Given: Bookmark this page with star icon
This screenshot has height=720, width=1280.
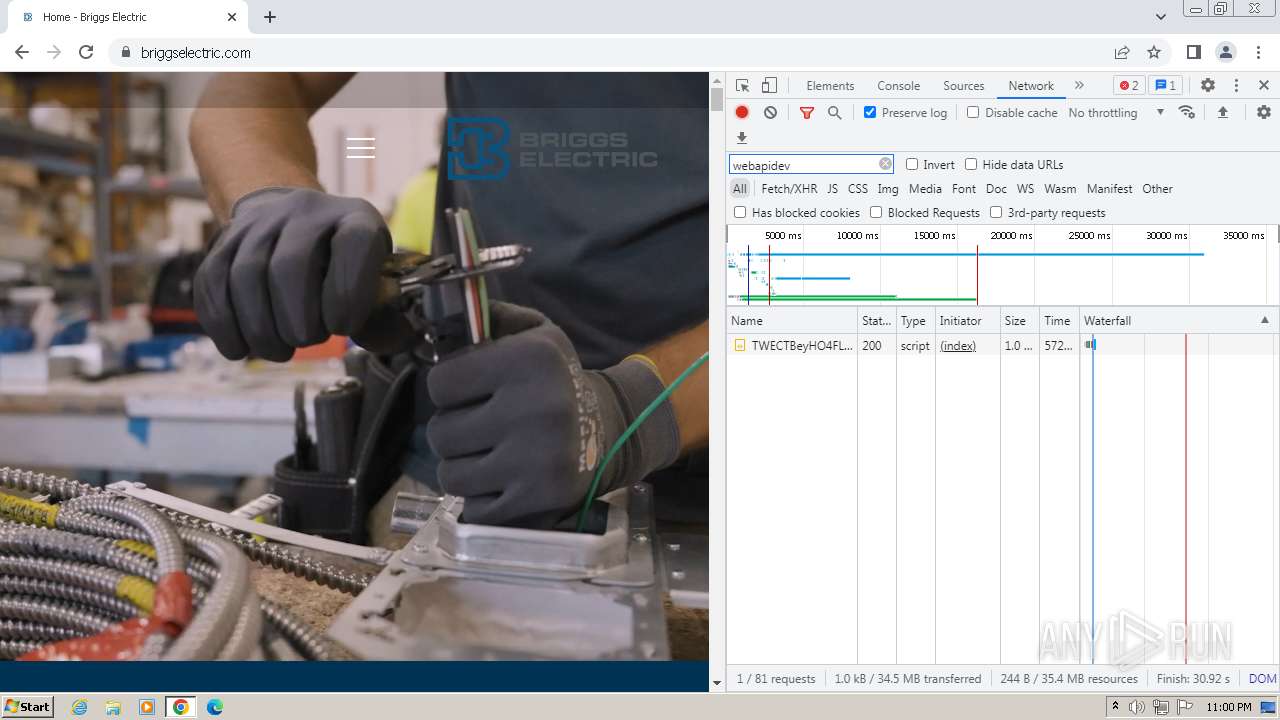Looking at the screenshot, I should coord(1154,52).
